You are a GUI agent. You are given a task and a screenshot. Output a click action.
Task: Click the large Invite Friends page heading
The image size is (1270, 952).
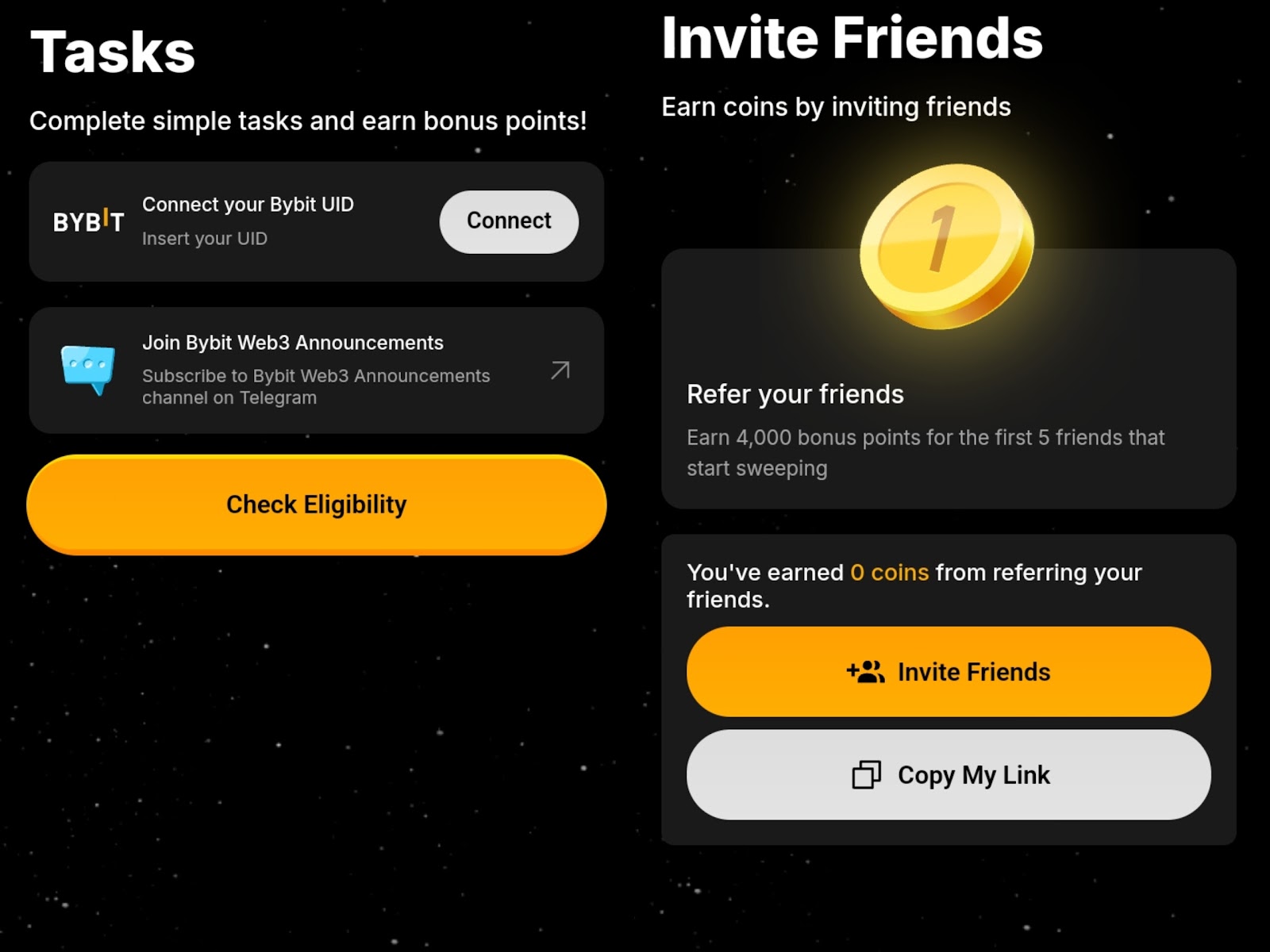pyautogui.click(x=852, y=38)
